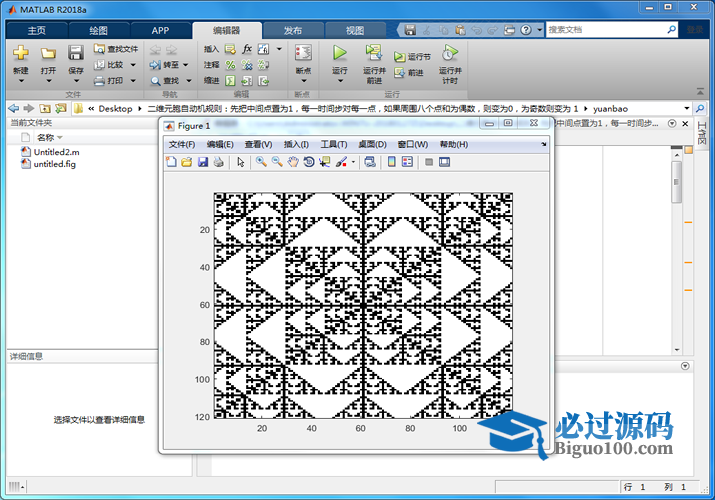Toggle the Edit Plot arrow tool
Image resolution: width=715 pixels, height=500 pixels.
[240, 162]
